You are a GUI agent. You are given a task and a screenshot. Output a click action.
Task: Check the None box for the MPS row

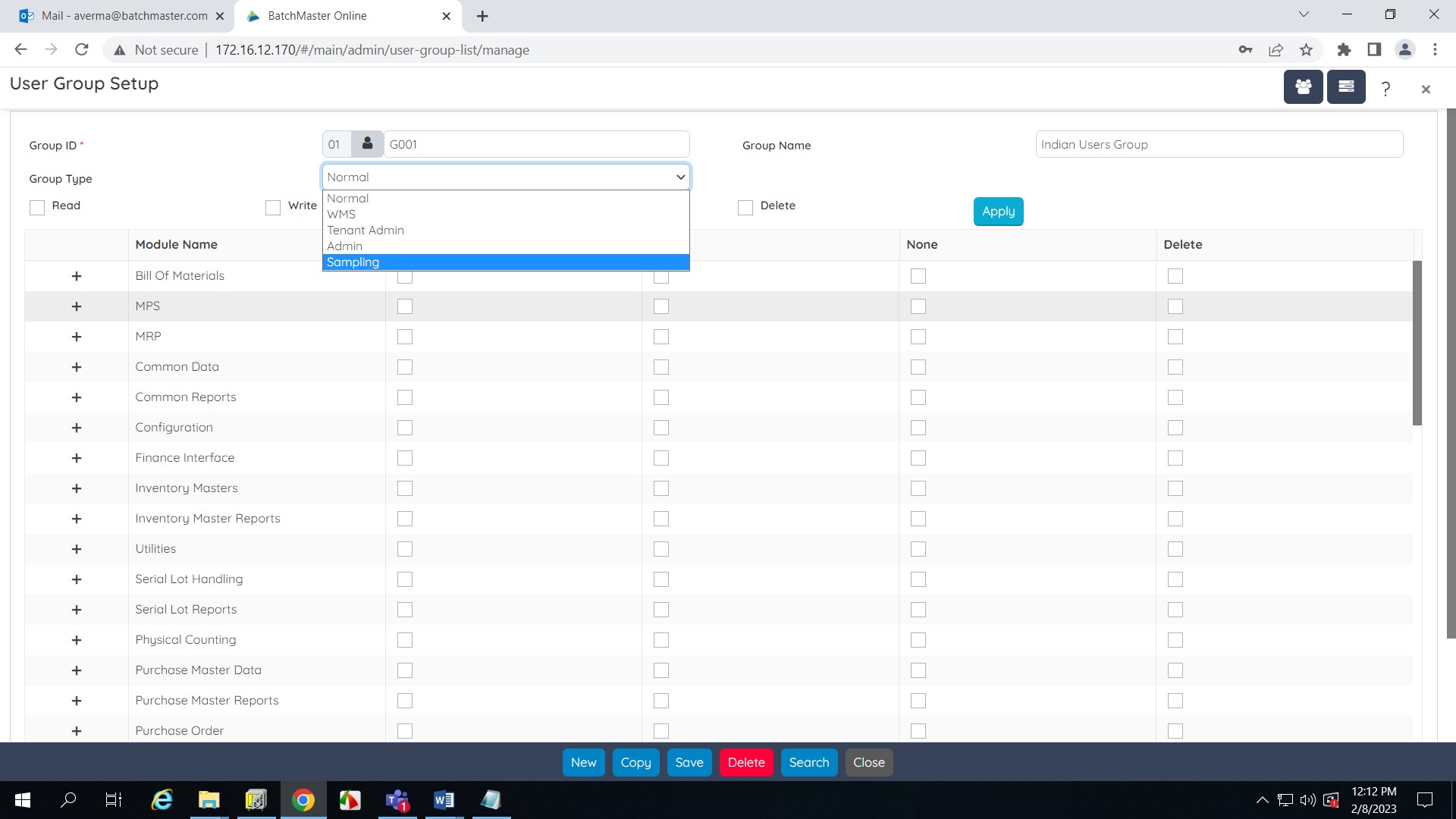click(x=918, y=306)
